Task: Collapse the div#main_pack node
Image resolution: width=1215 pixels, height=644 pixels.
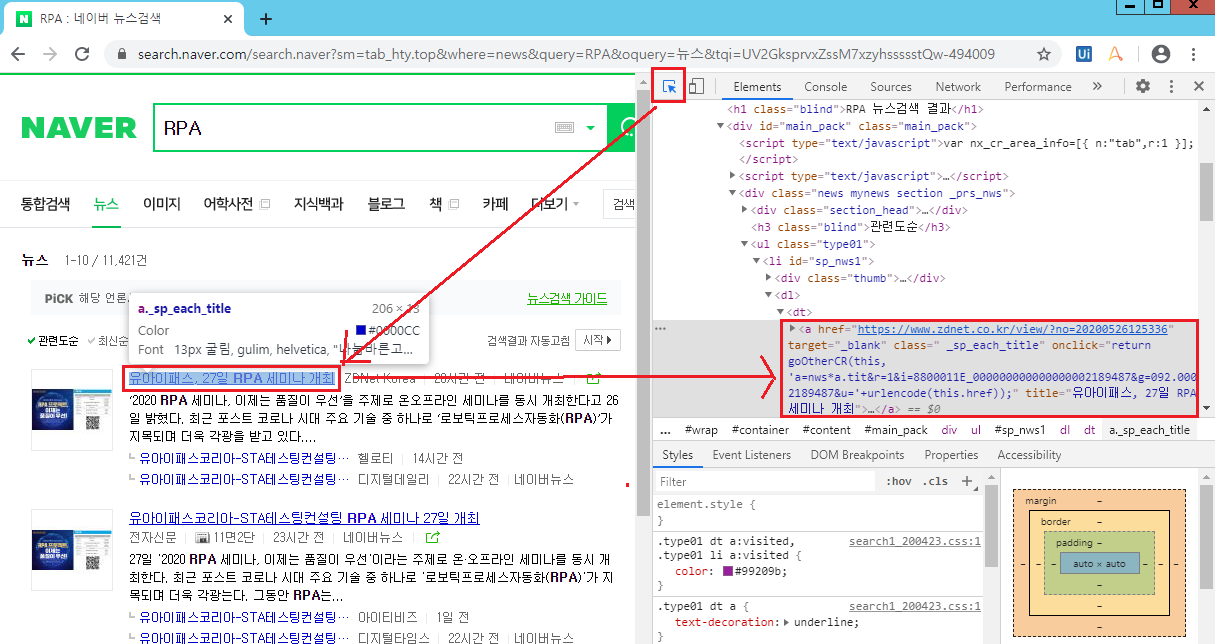Action: point(721,126)
